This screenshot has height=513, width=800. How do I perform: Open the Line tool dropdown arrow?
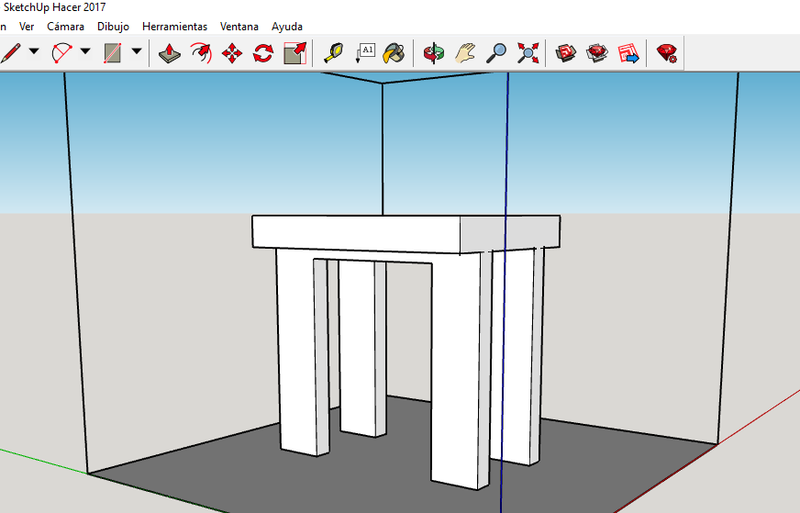pos(34,51)
